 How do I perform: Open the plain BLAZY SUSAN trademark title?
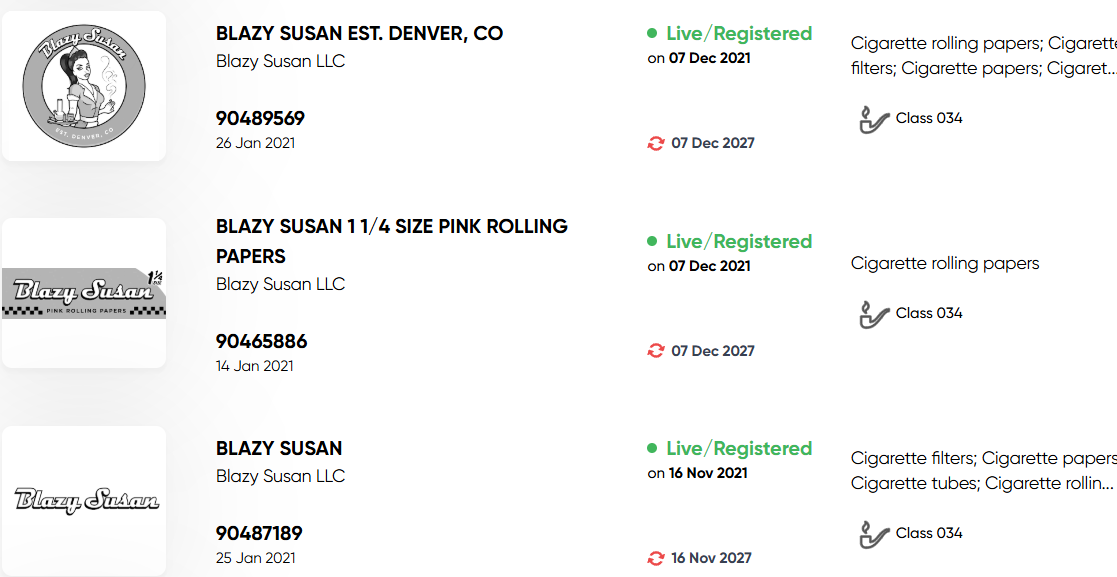[279, 448]
